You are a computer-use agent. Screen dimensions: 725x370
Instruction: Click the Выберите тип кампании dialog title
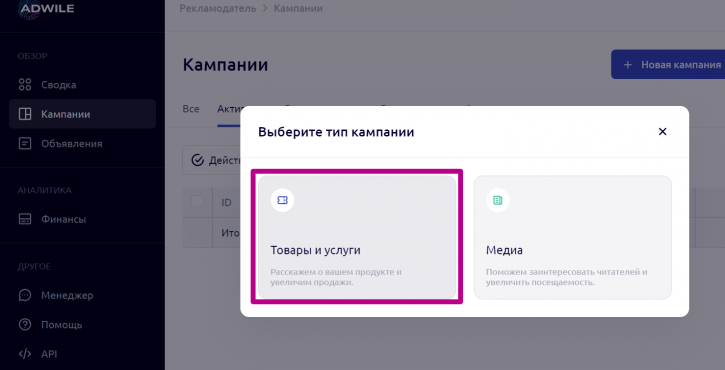(336, 132)
